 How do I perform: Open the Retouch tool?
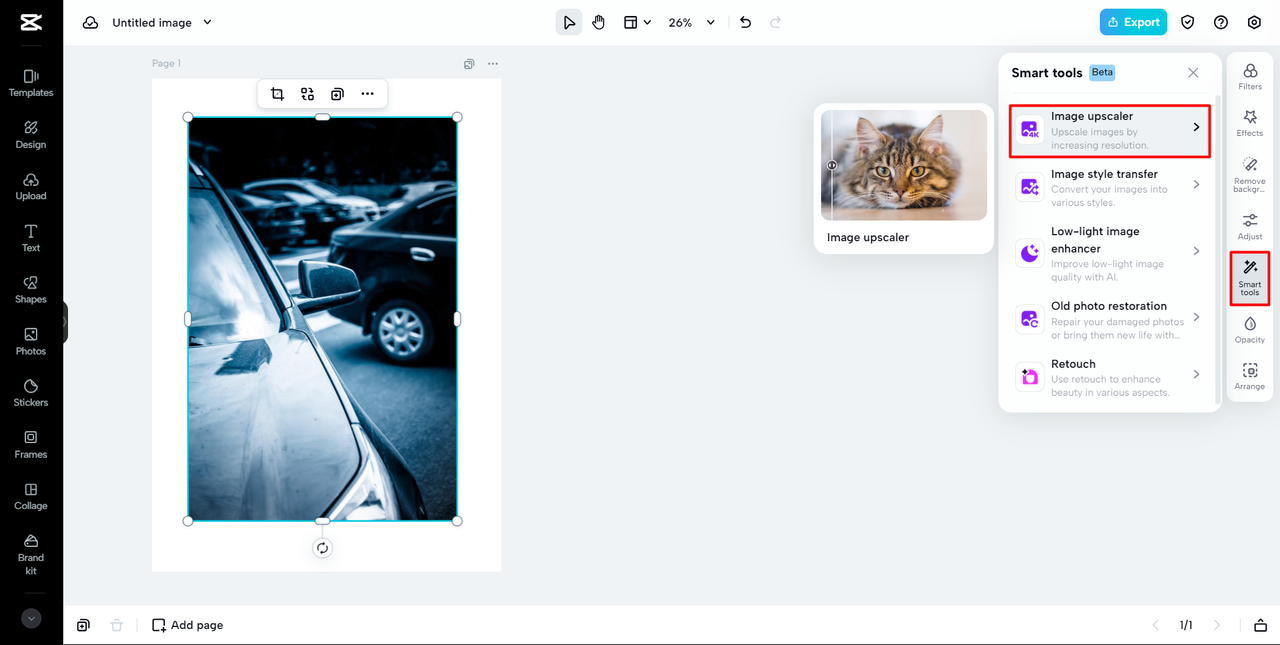(1110, 378)
